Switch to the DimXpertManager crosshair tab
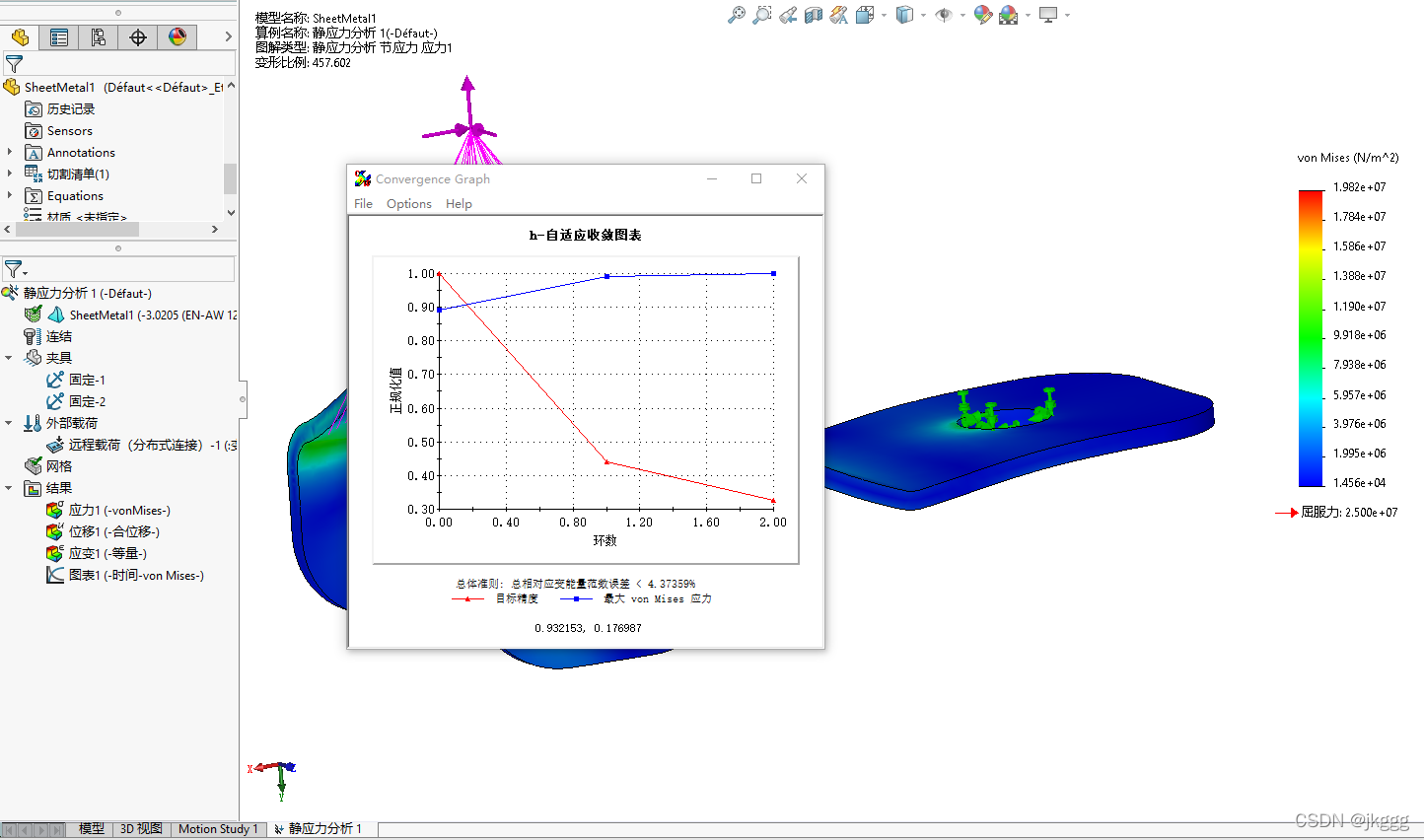 pyautogui.click(x=138, y=37)
